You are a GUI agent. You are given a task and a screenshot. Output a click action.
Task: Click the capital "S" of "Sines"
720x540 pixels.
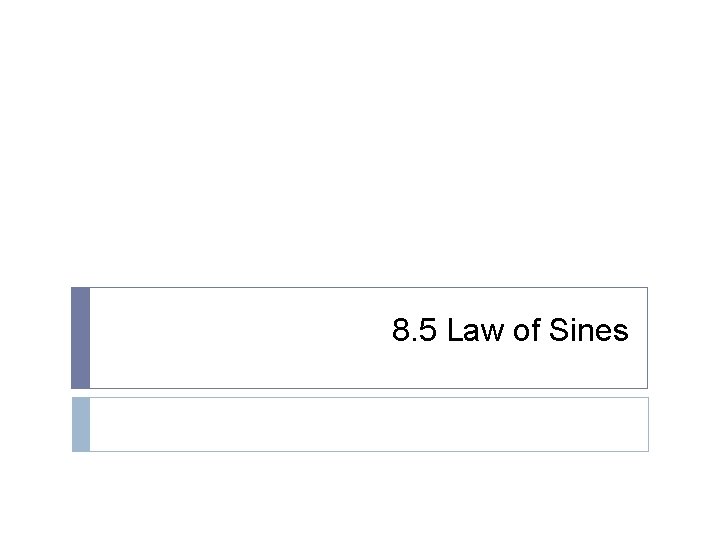[x=557, y=331]
